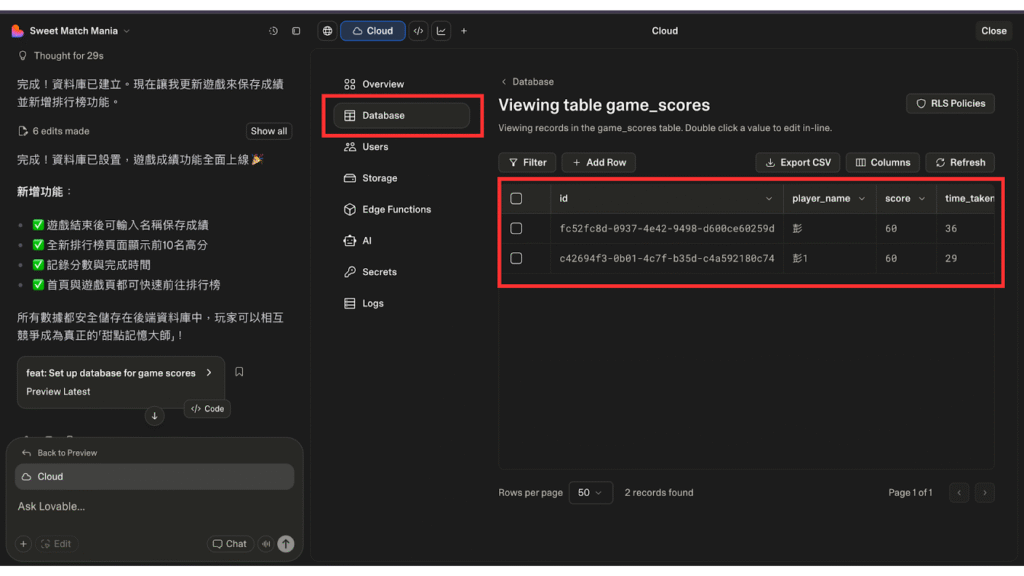Open the code view icon in top bar
This screenshot has width=1024, height=576.
tap(418, 31)
